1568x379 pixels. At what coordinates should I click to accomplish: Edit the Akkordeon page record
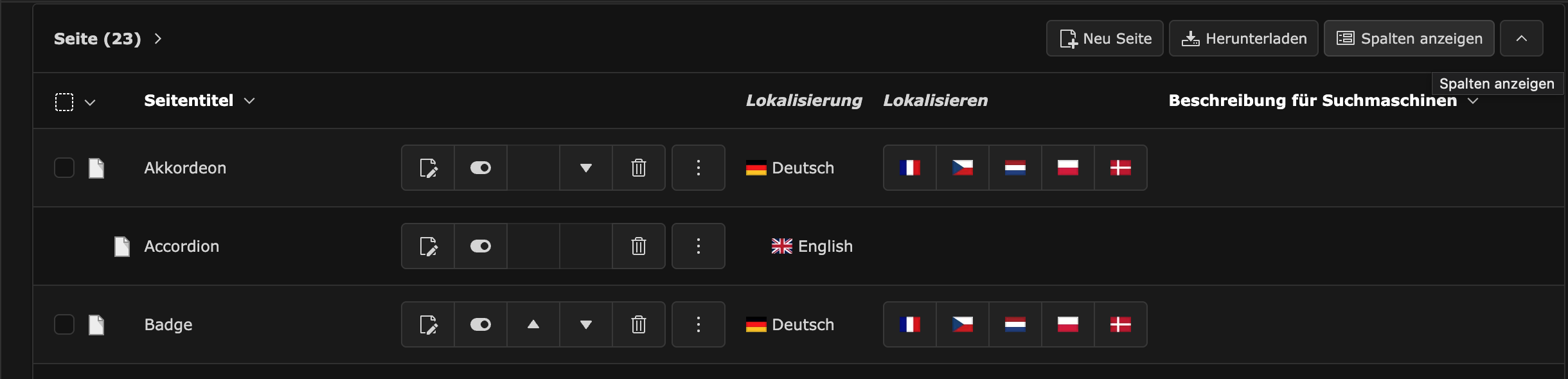[x=428, y=168]
